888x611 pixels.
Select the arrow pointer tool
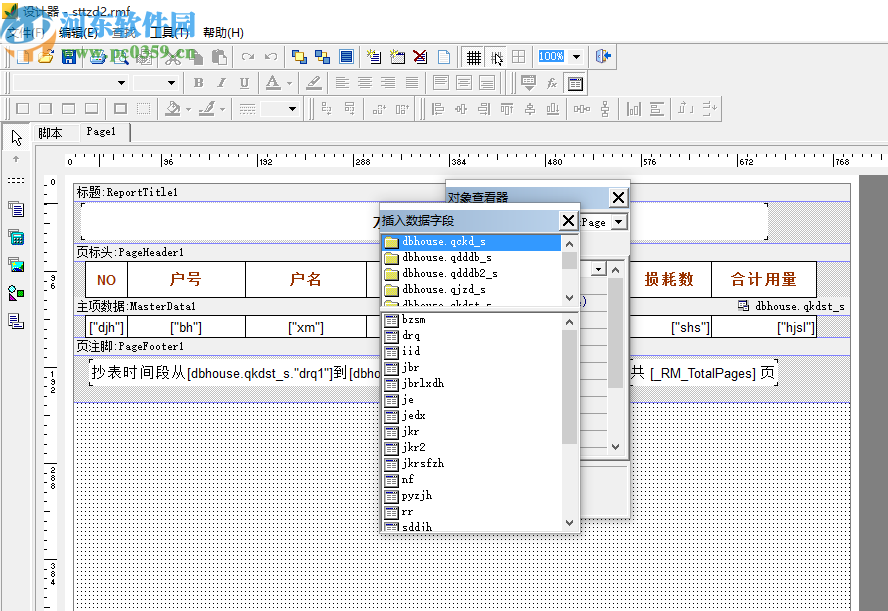pyautogui.click(x=16, y=137)
